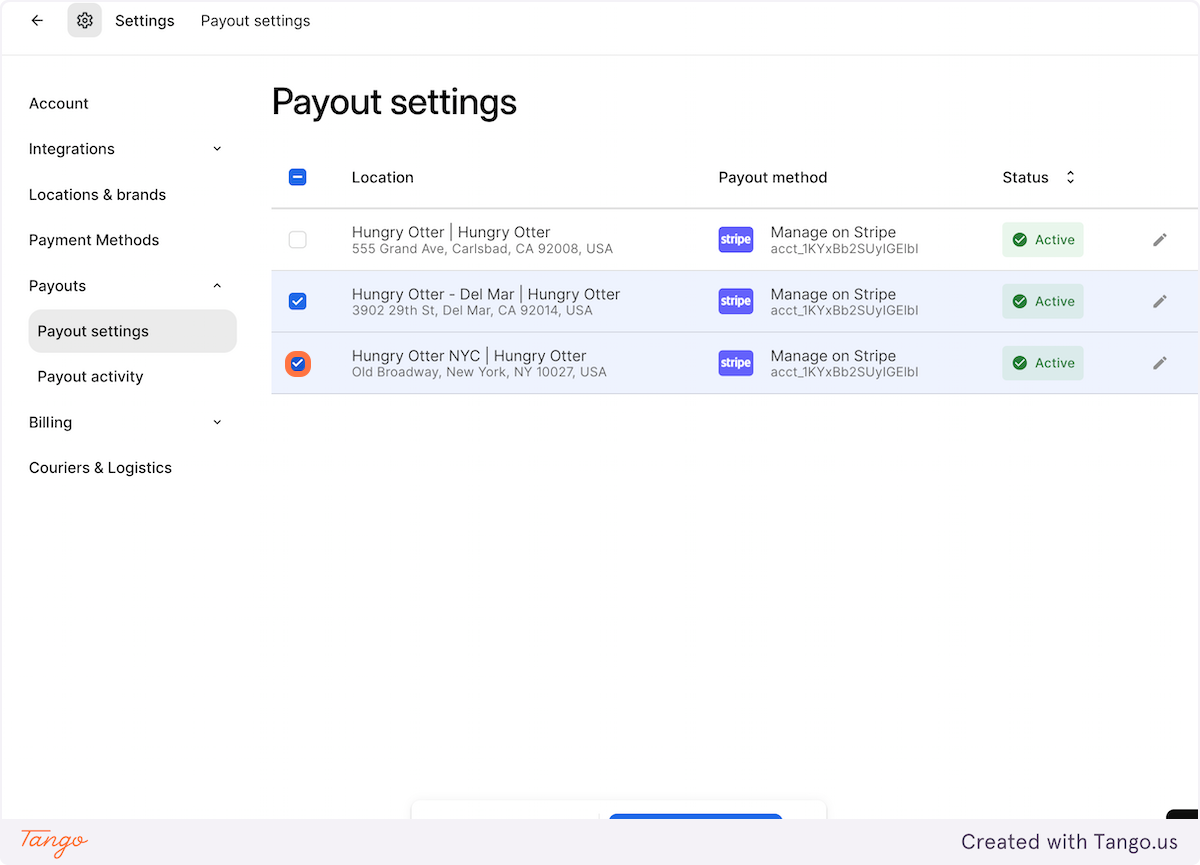Select Manage on Stripe for the NYC location
1200x865 pixels.
833,355
